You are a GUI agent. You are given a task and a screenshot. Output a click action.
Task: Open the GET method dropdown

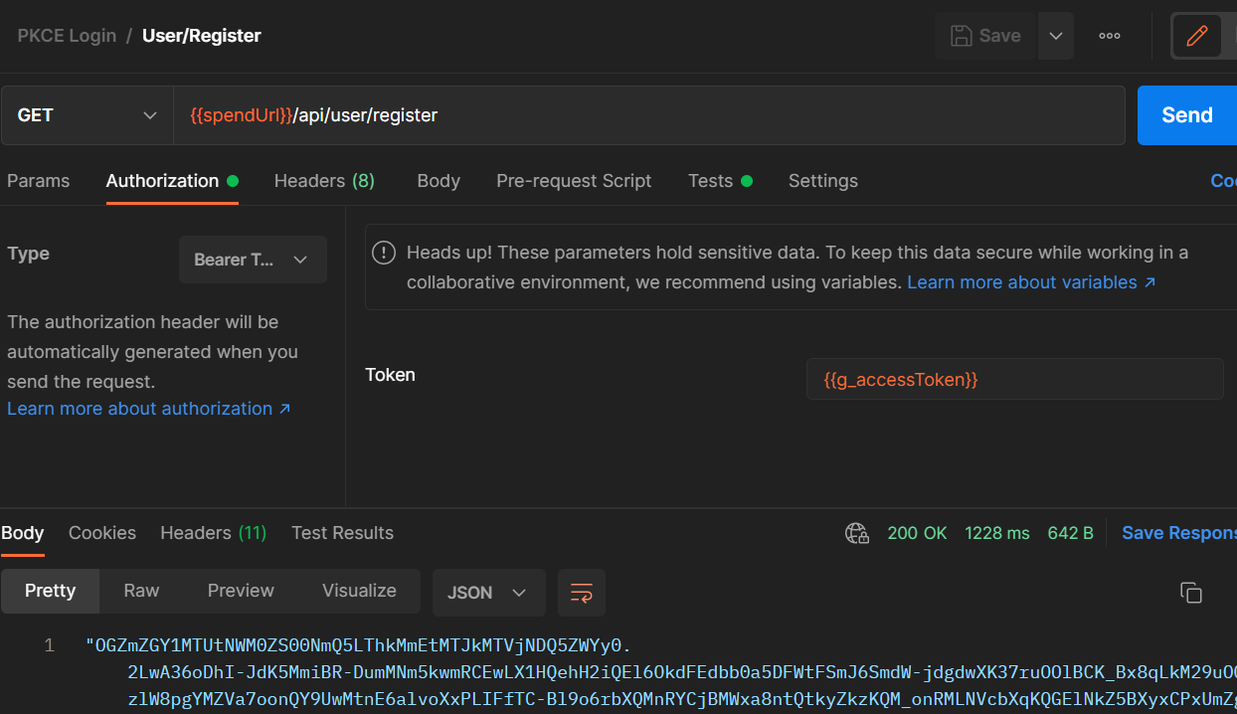click(87, 115)
